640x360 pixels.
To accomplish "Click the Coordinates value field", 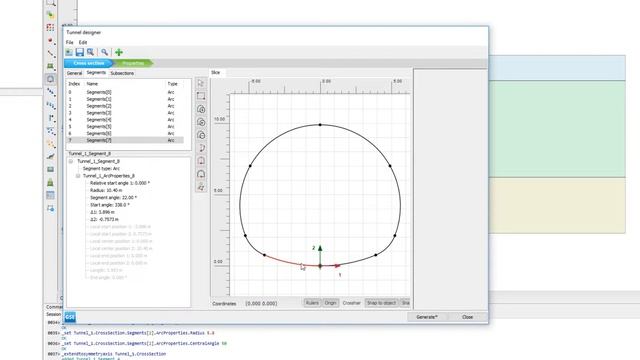I will tap(261, 304).
